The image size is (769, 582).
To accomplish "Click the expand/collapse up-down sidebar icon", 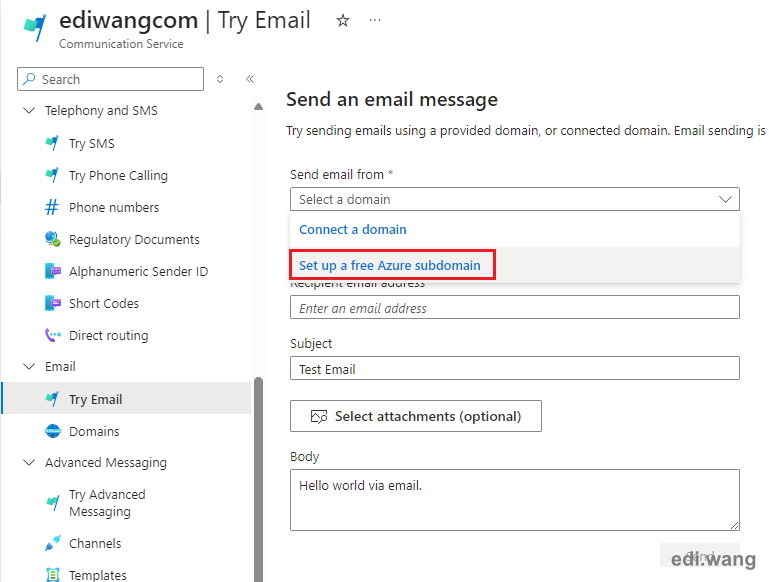I will tap(220, 79).
